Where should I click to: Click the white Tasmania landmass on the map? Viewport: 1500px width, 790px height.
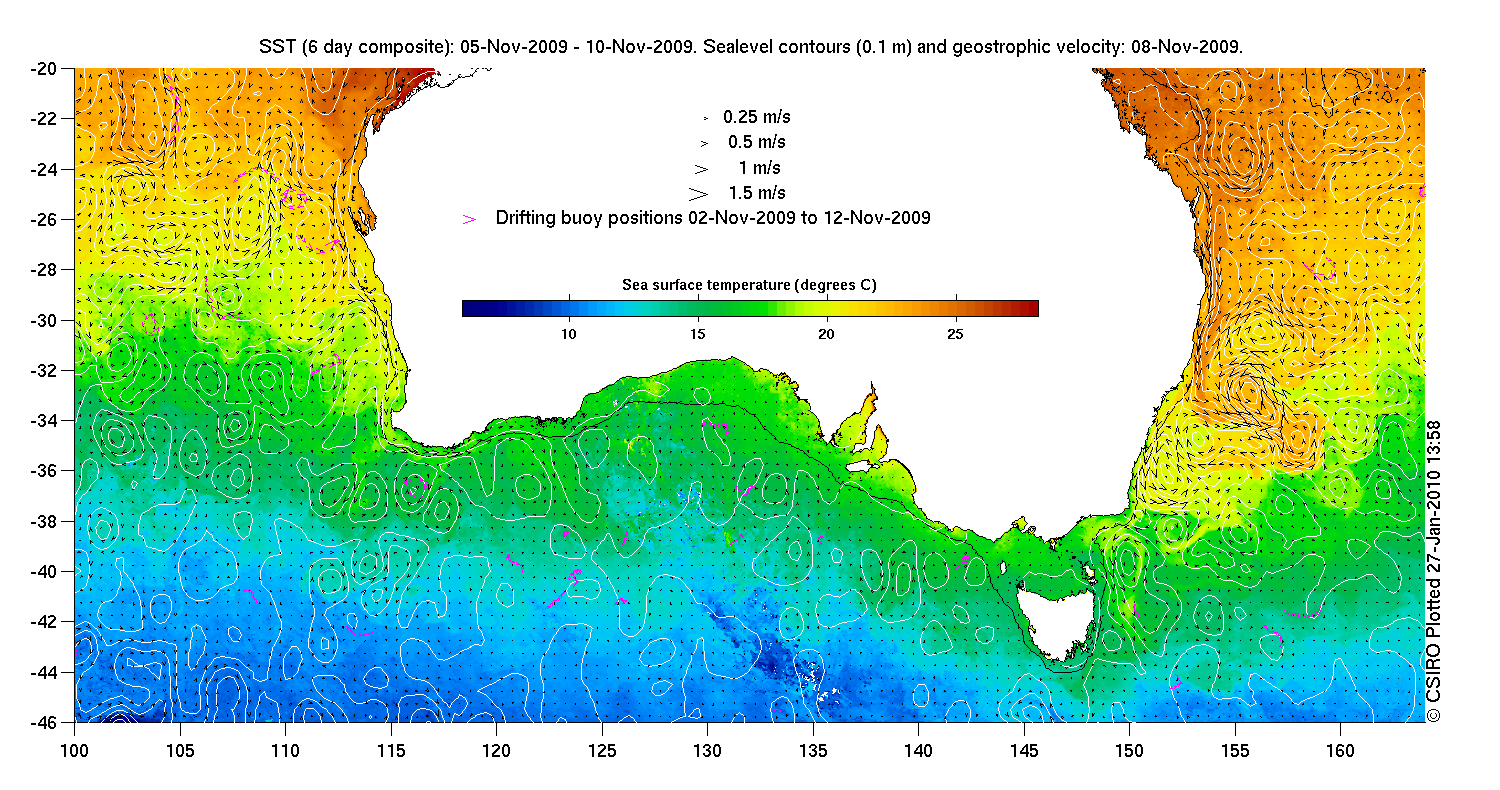(1055, 625)
